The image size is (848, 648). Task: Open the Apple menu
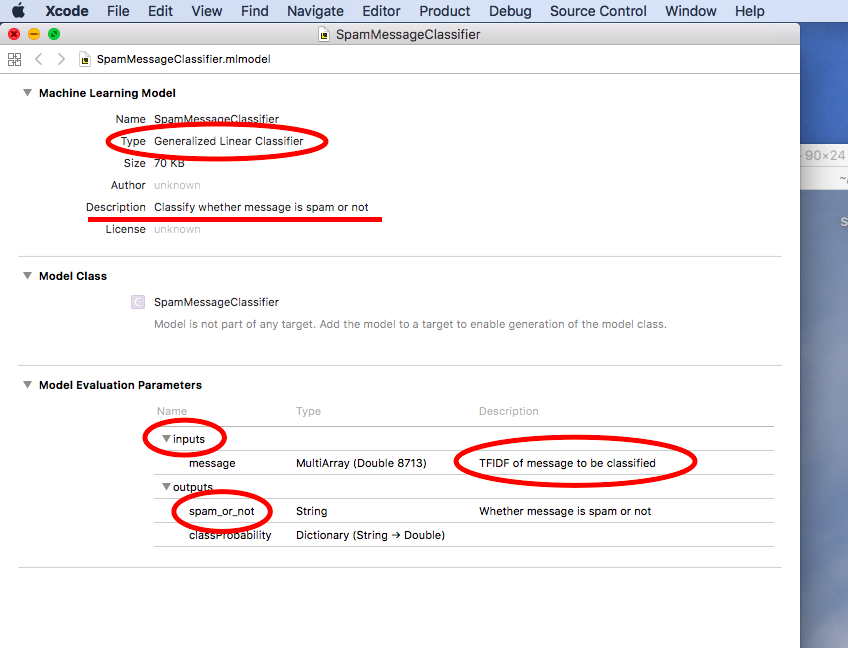coord(19,11)
